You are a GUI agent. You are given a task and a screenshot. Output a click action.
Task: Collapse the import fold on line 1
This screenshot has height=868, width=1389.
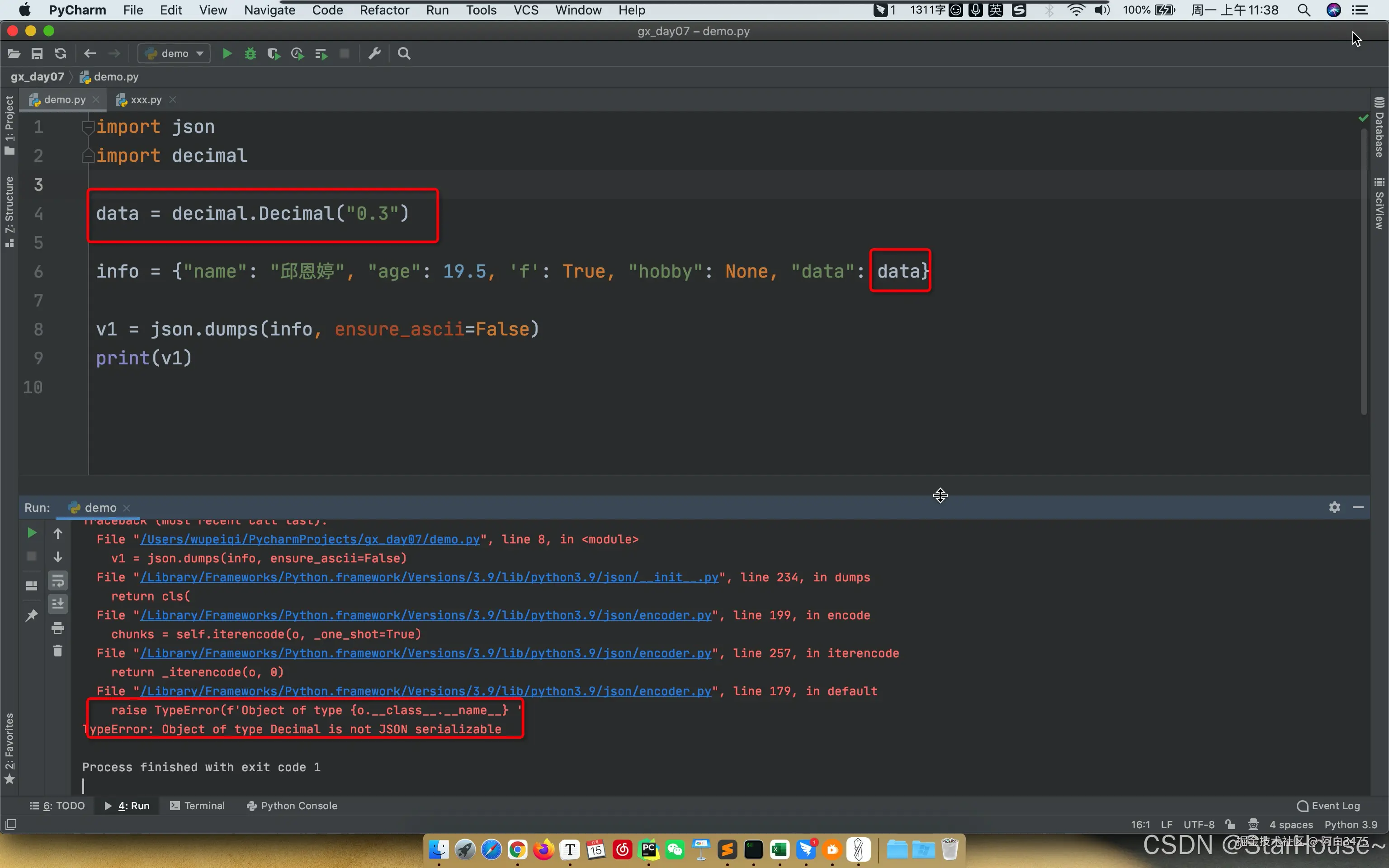point(88,127)
